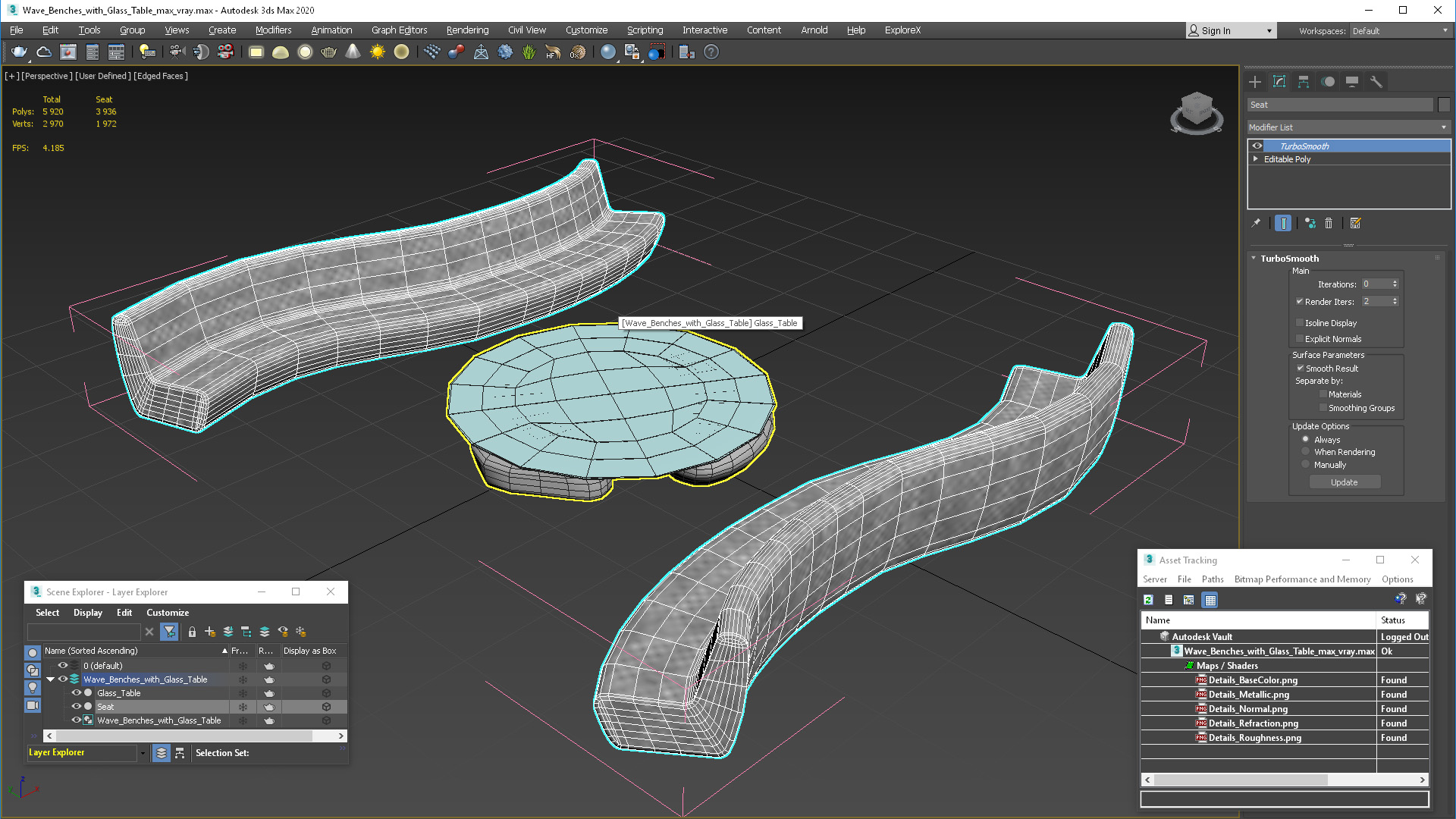The height and width of the screenshot is (819, 1456).
Task: Toggle Render Iters checkbox
Action: [1300, 301]
